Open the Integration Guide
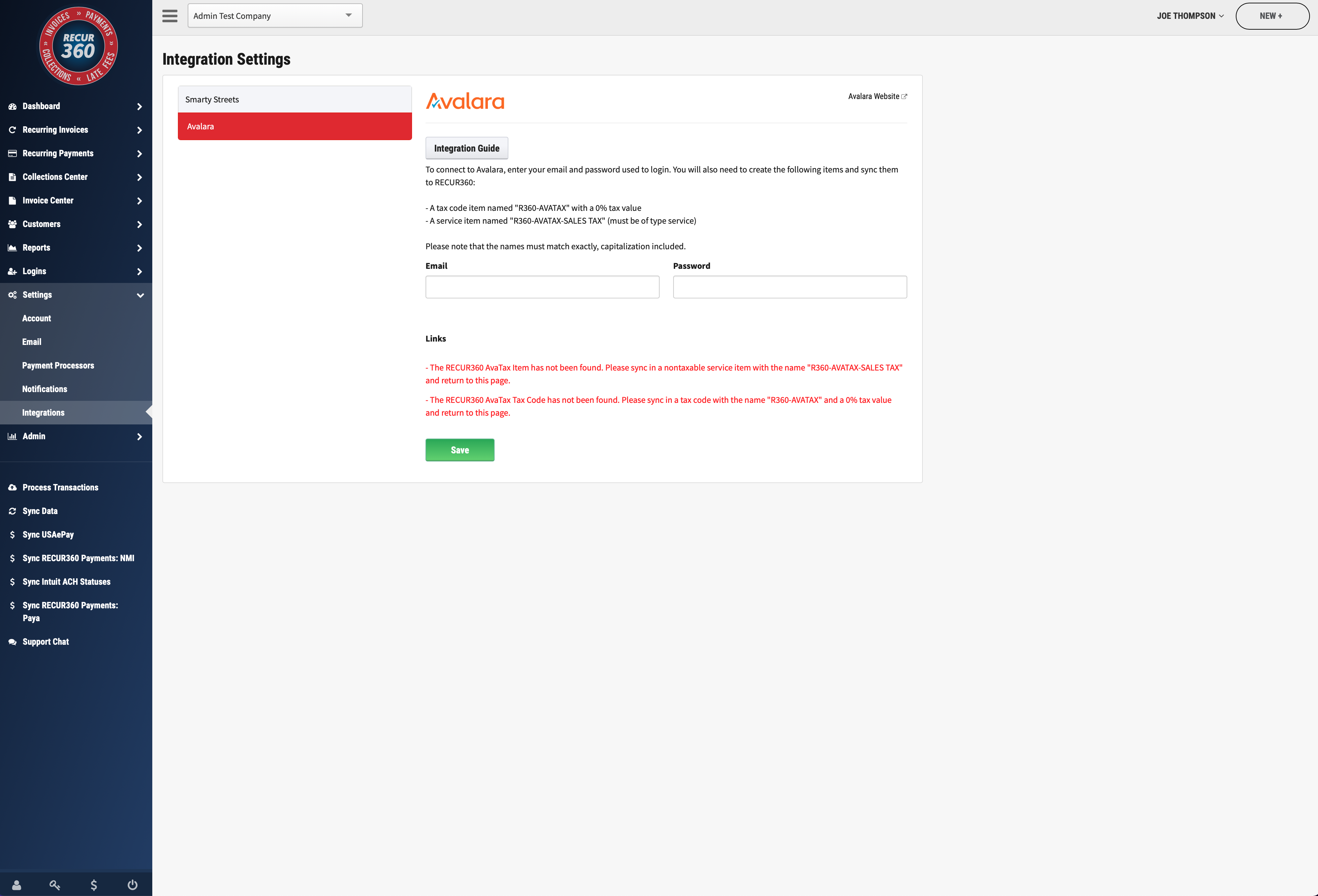The height and width of the screenshot is (896, 1318). (466, 148)
